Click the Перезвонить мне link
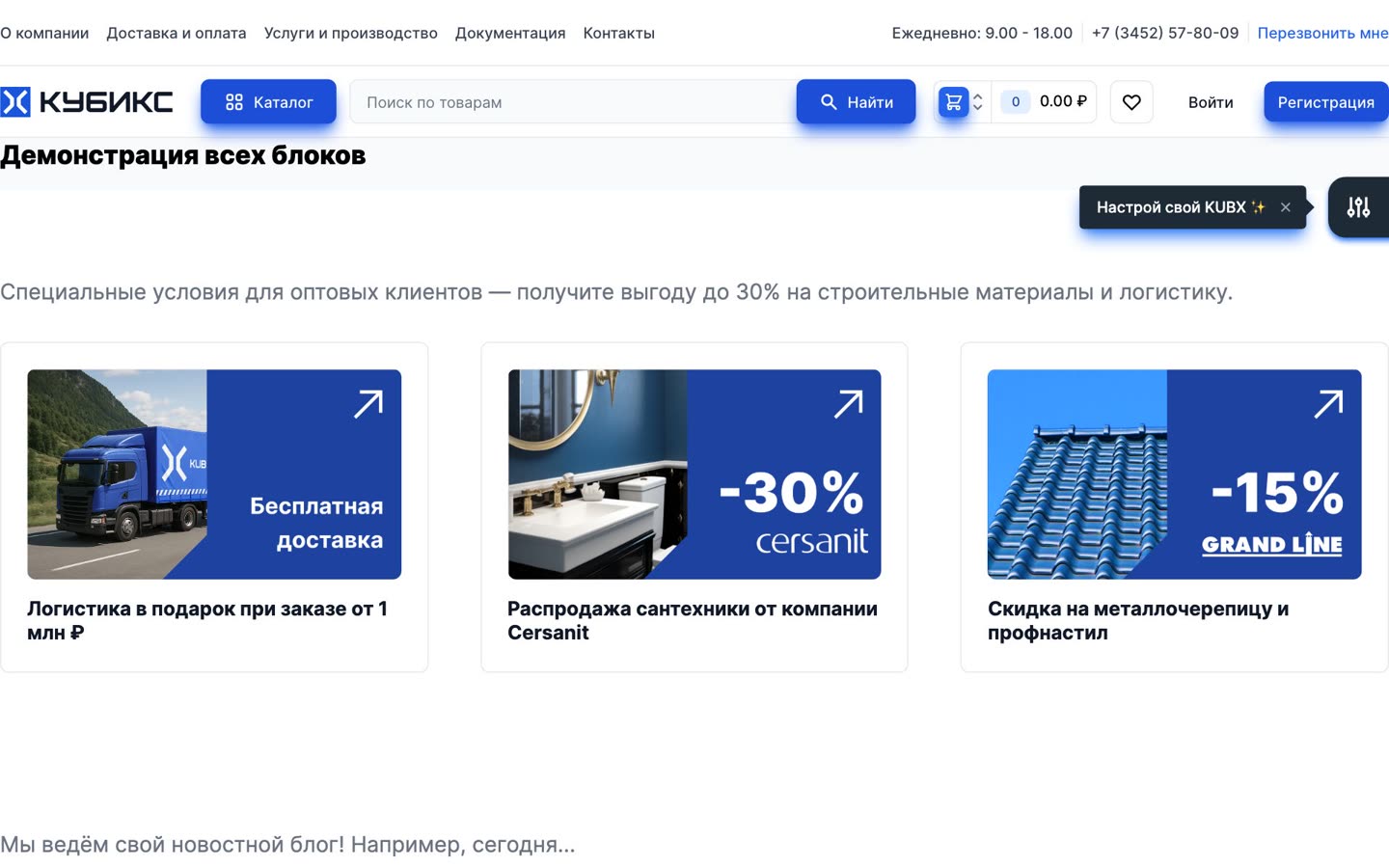Screen dimensions: 1389x868 click(1322, 33)
